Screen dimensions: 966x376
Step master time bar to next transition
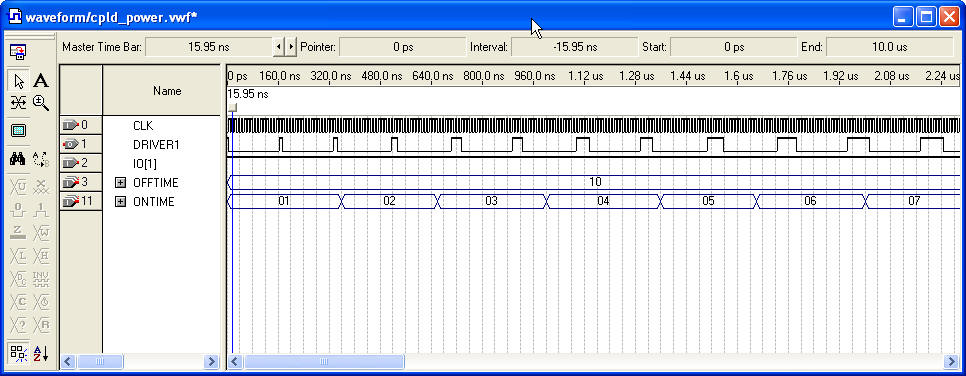coord(291,47)
